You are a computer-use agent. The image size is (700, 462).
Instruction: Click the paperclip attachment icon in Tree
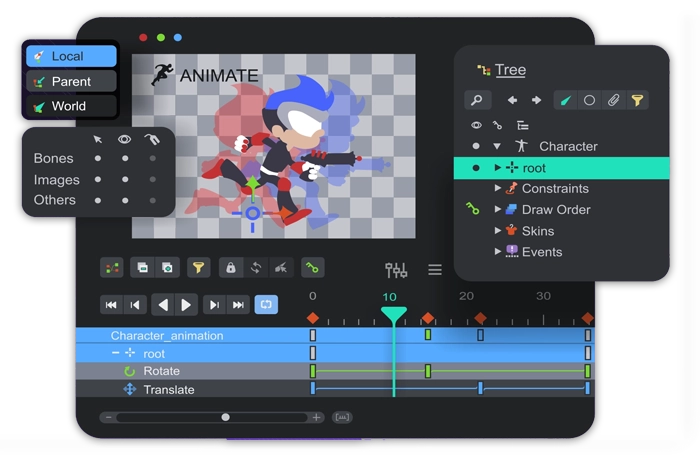[614, 100]
